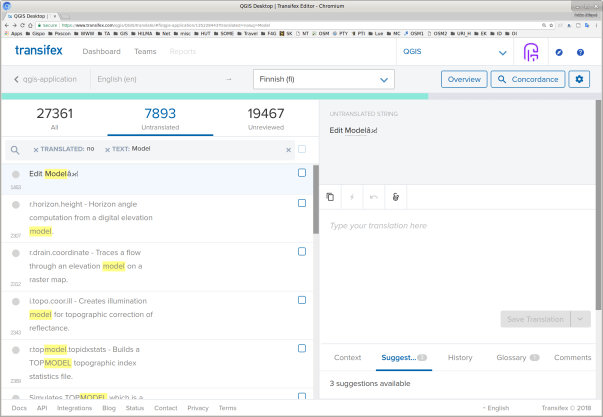Click the search magnifier in filter bar

click(15, 149)
